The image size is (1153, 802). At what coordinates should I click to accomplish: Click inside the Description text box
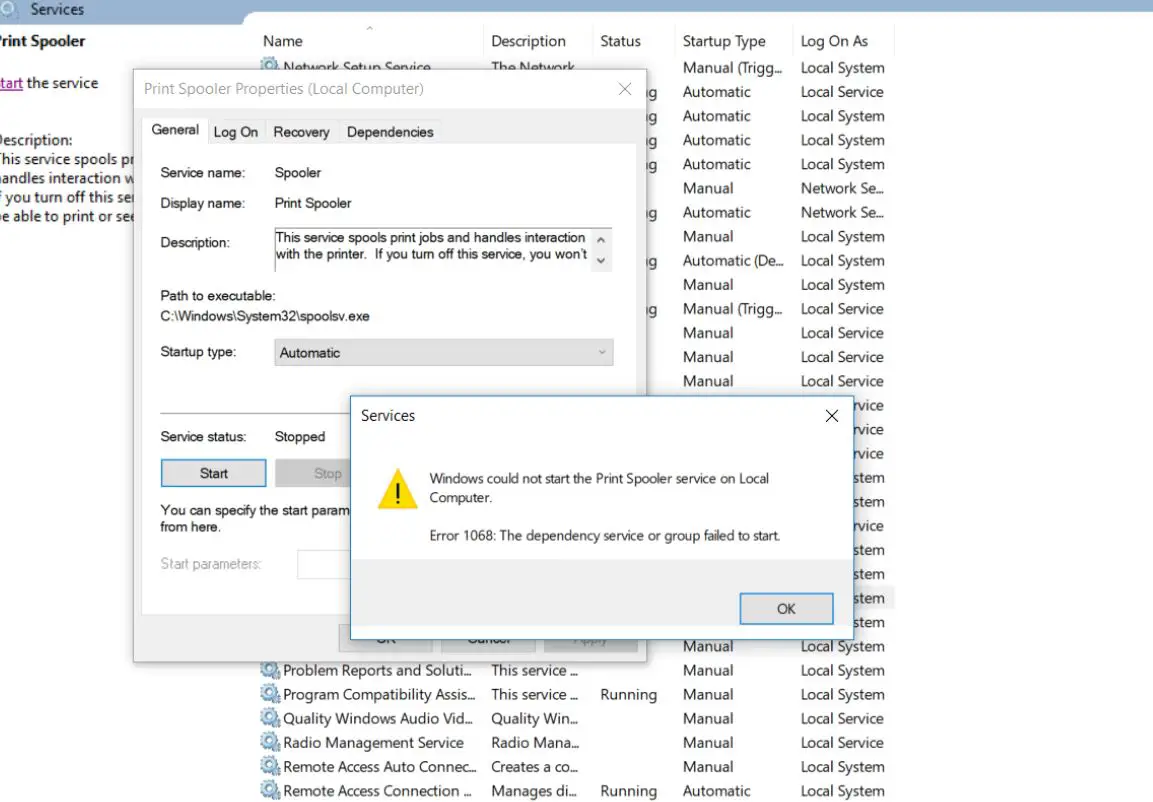click(x=432, y=248)
